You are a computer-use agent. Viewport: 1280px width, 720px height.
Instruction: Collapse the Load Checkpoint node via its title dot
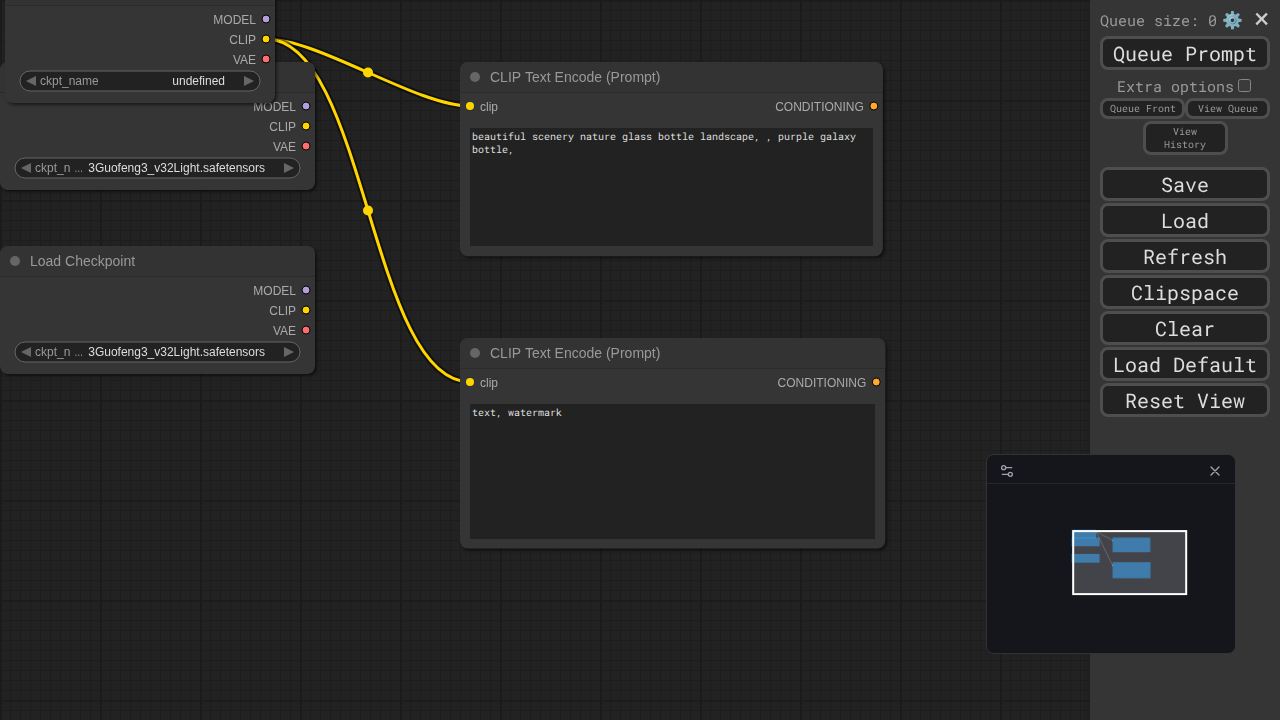coord(15,261)
